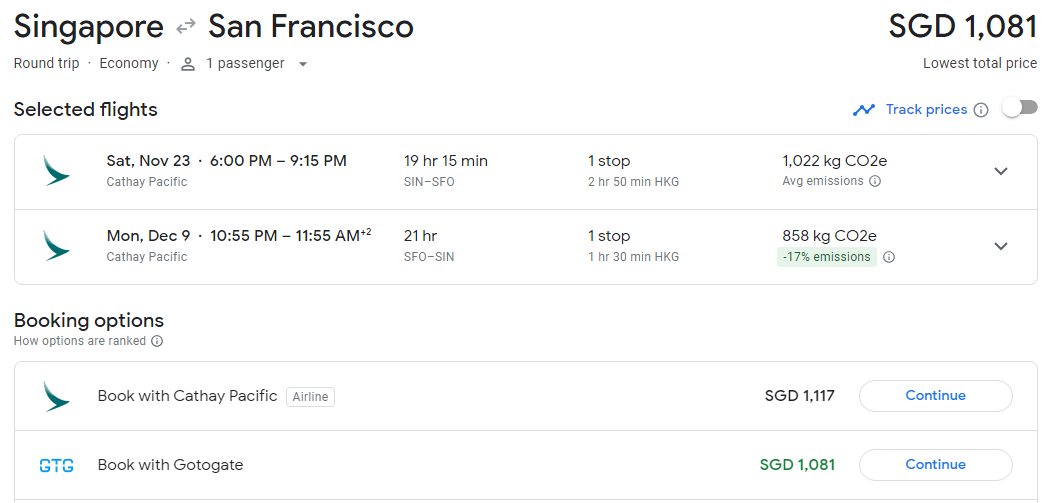
Task: Click the round-trip swap arrows icon
Action: [185, 27]
